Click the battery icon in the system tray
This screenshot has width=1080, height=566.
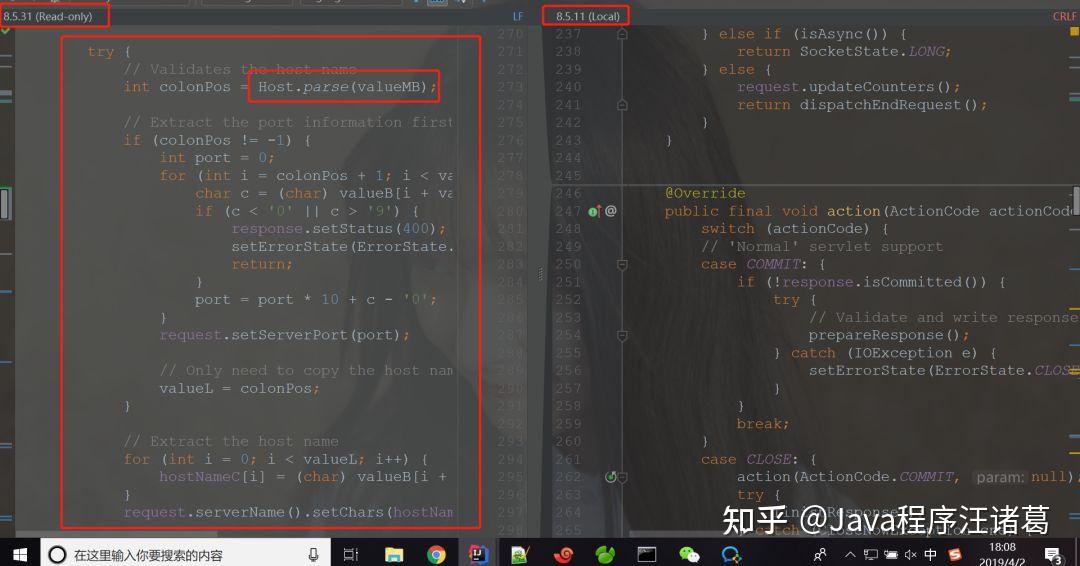point(891,554)
